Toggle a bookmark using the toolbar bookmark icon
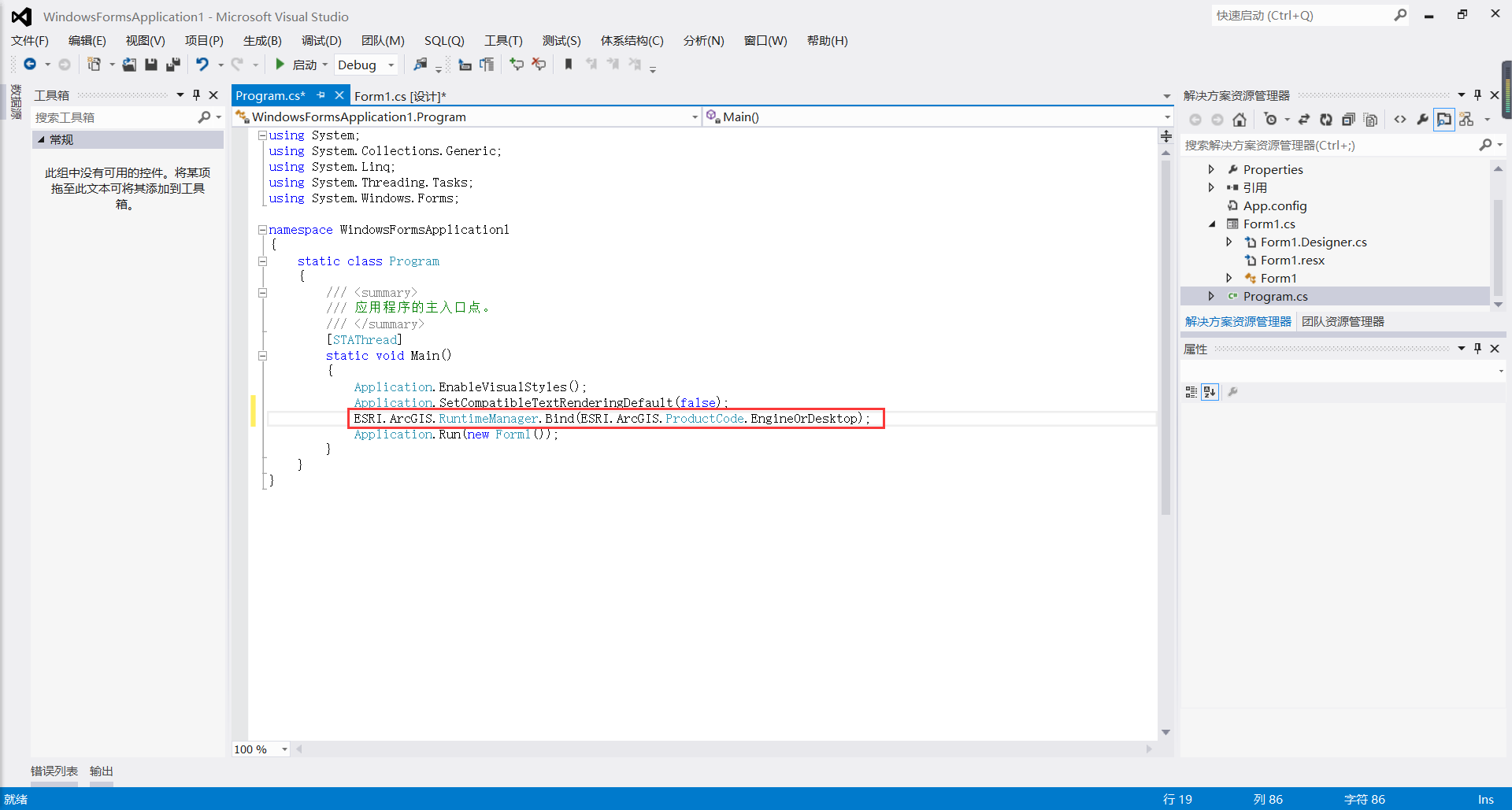 coord(569,64)
